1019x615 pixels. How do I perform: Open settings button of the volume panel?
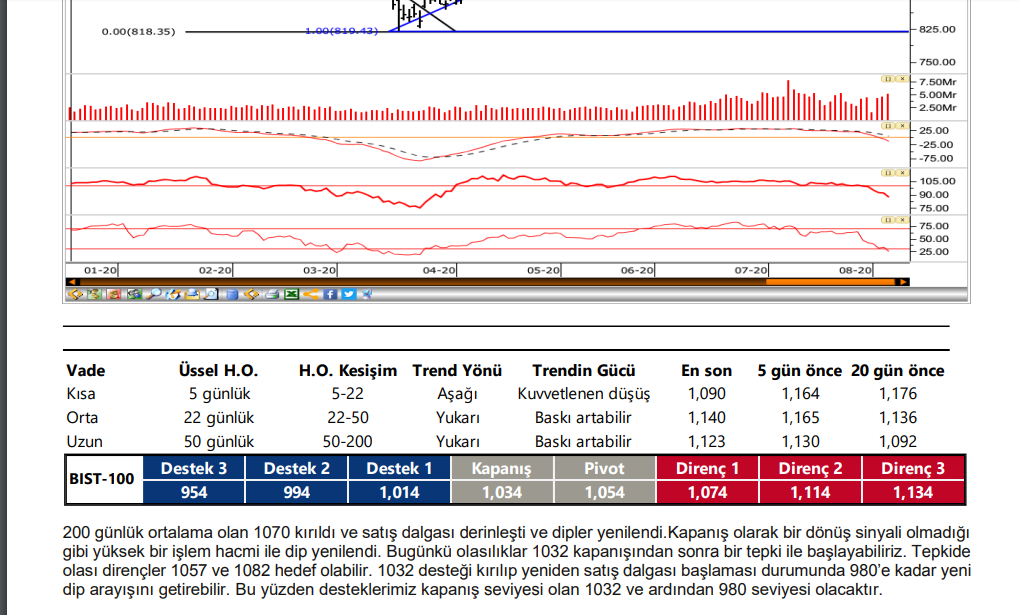887,79
